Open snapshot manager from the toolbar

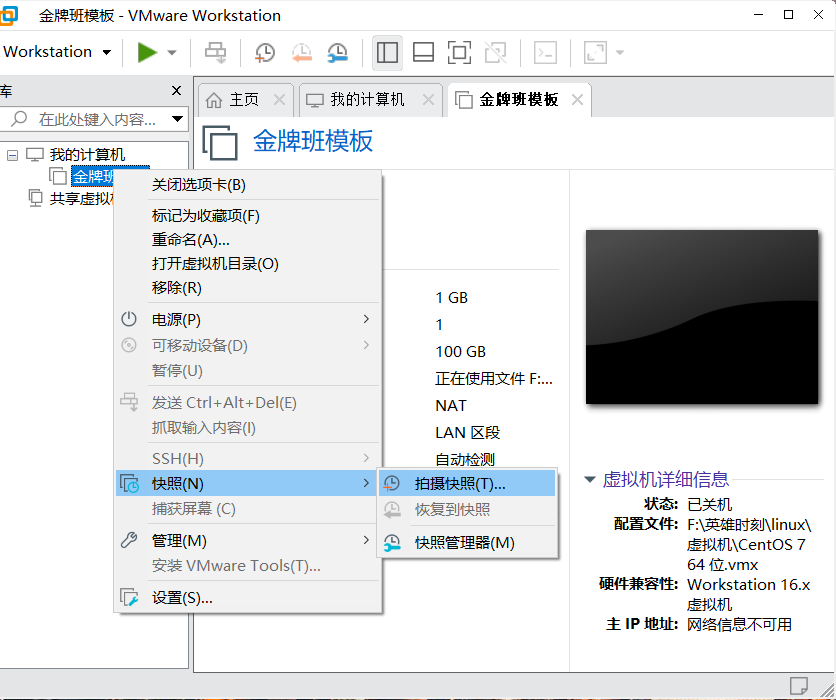tap(337, 52)
